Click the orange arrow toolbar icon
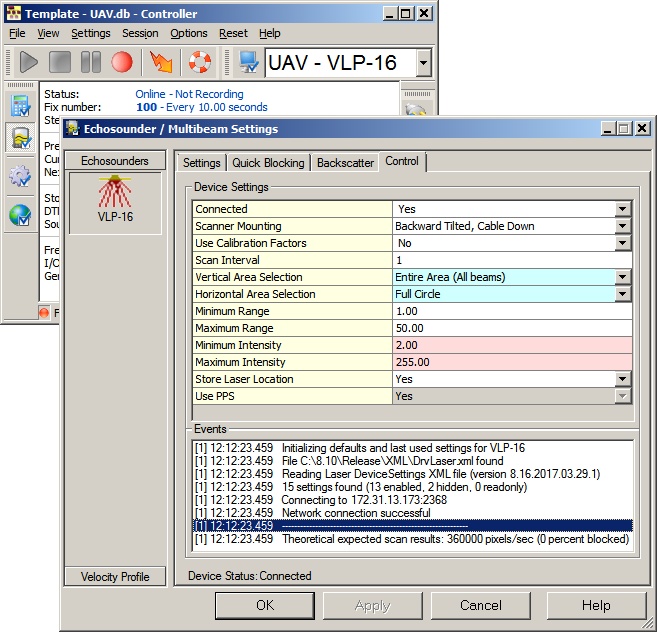The image size is (658, 633). [x=161, y=62]
